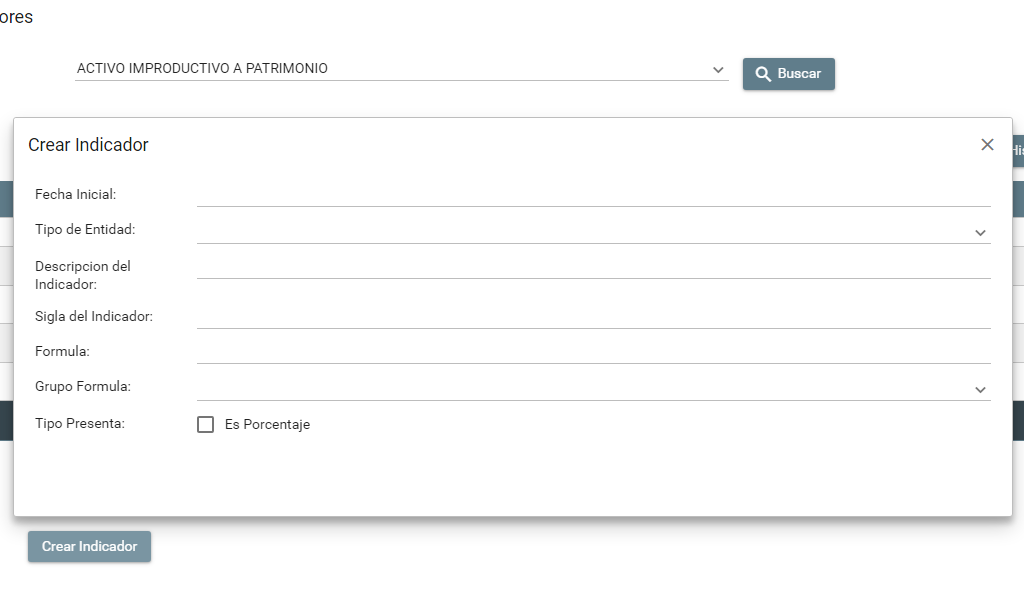Click the Tipo de Entidad select field
This screenshot has width=1024, height=592.
tap(580, 231)
